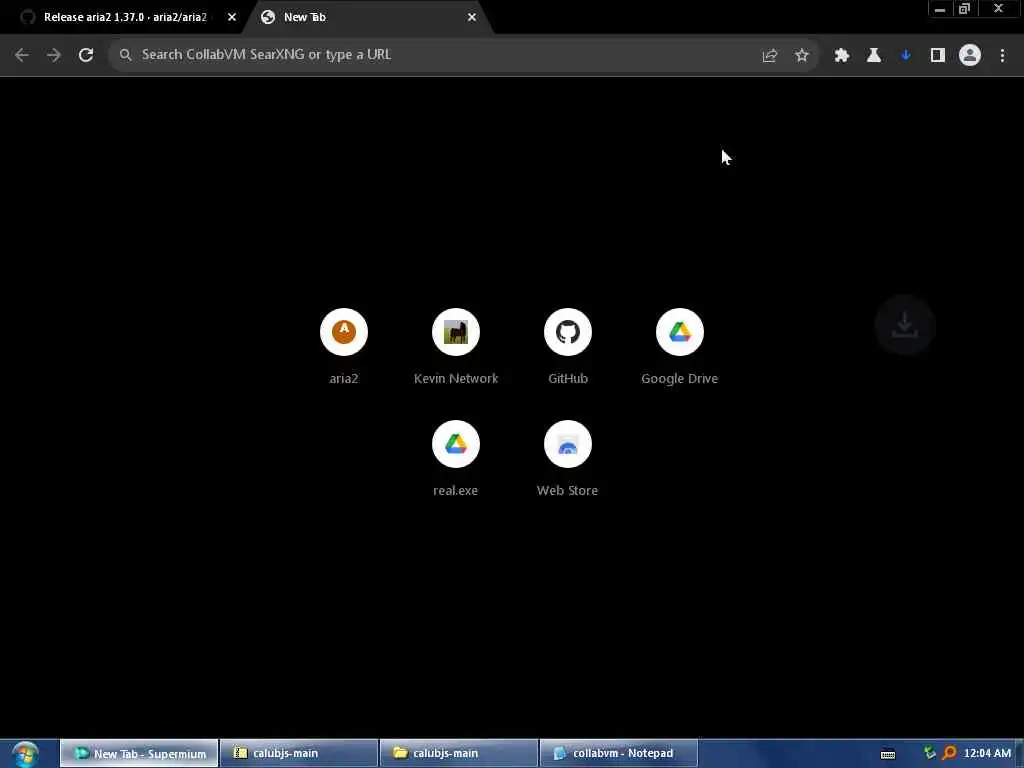Click the faded download circle on the page
This screenshot has width=1024, height=768.
[x=905, y=325]
